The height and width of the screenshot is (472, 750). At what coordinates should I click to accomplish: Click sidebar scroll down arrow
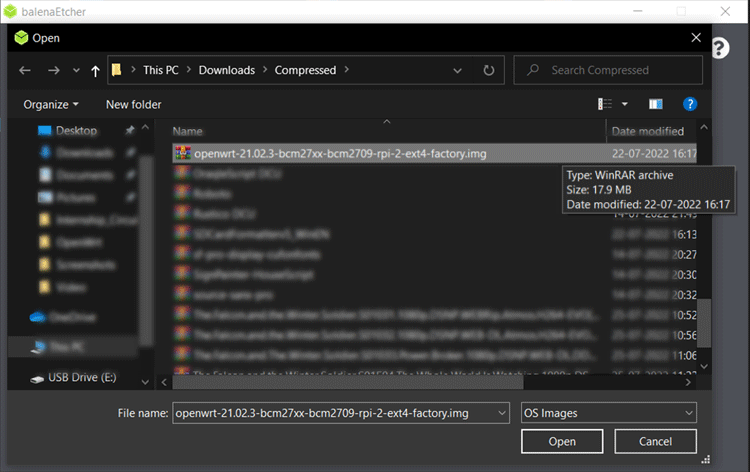145,382
